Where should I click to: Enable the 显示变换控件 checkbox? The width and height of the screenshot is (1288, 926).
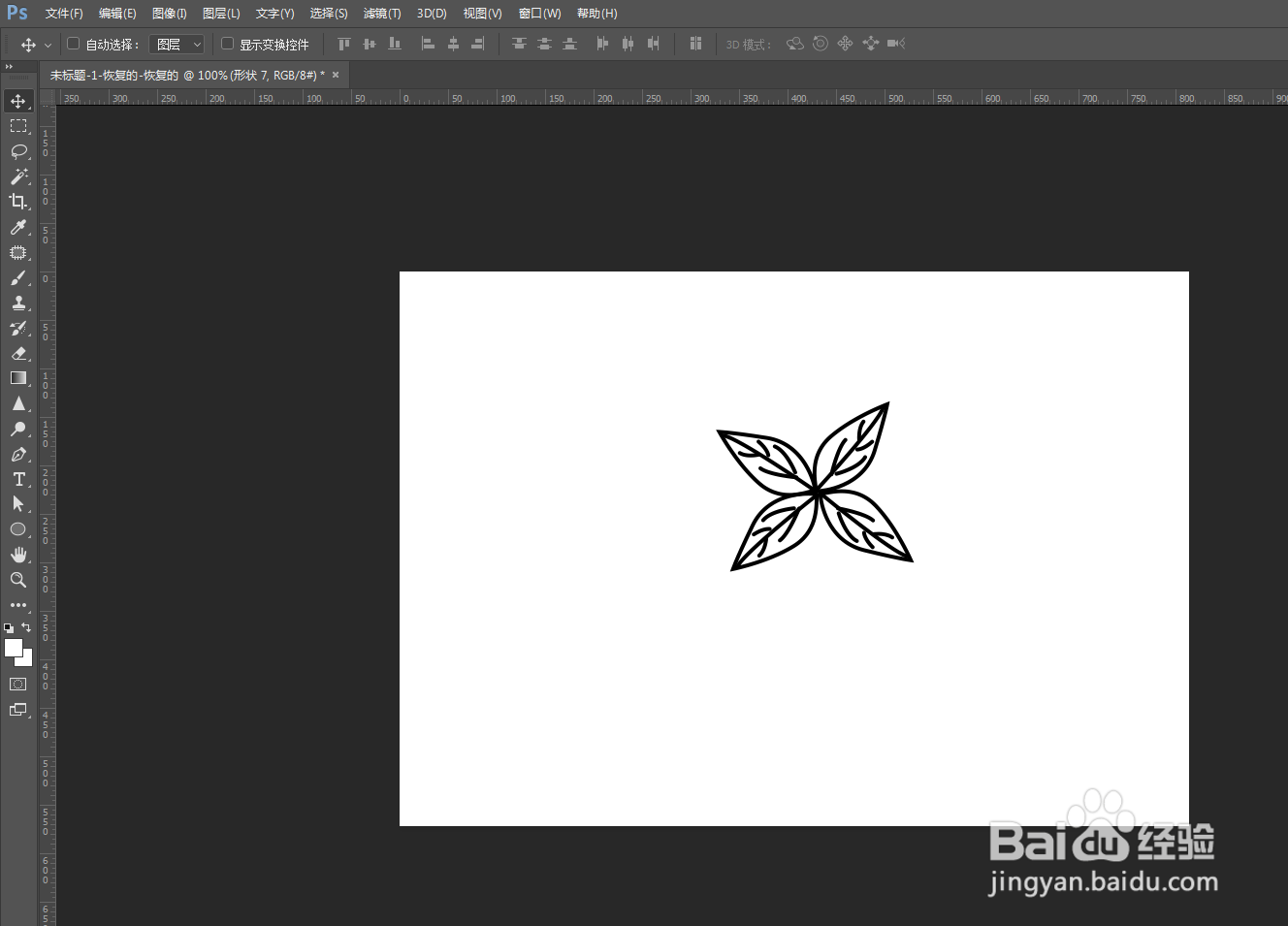tap(227, 44)
